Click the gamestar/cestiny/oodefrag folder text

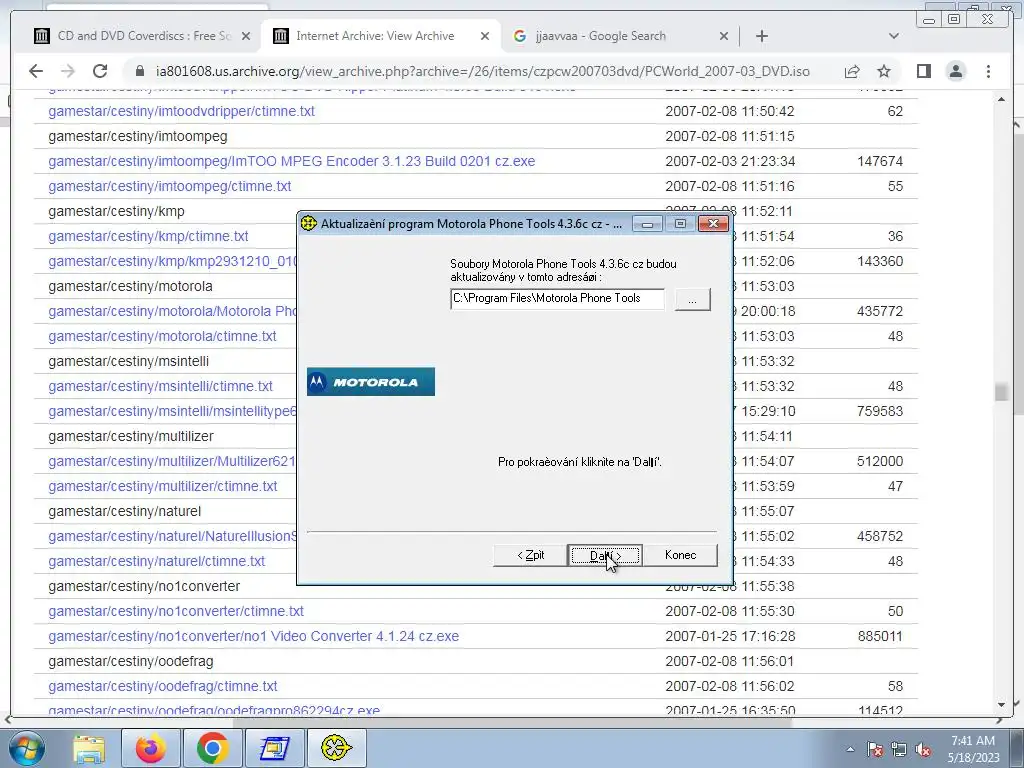point(131,662)
